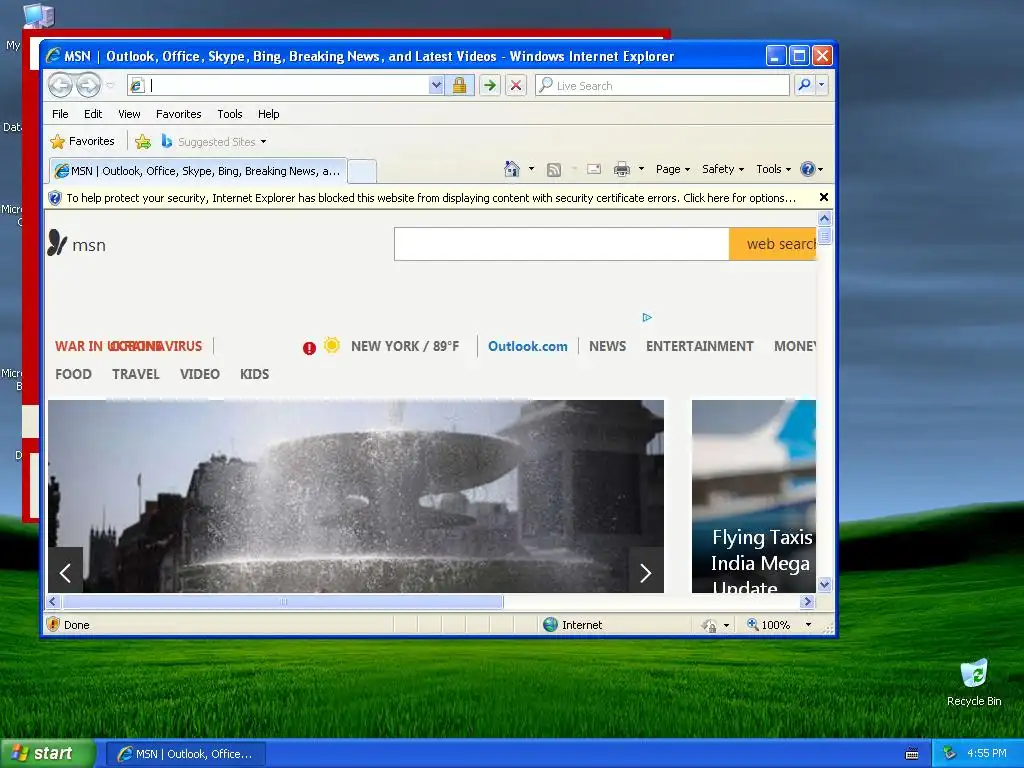Open the Flying Taxis story thumbnail
Screen dimensions: 1024x768
tap(754, 496)
